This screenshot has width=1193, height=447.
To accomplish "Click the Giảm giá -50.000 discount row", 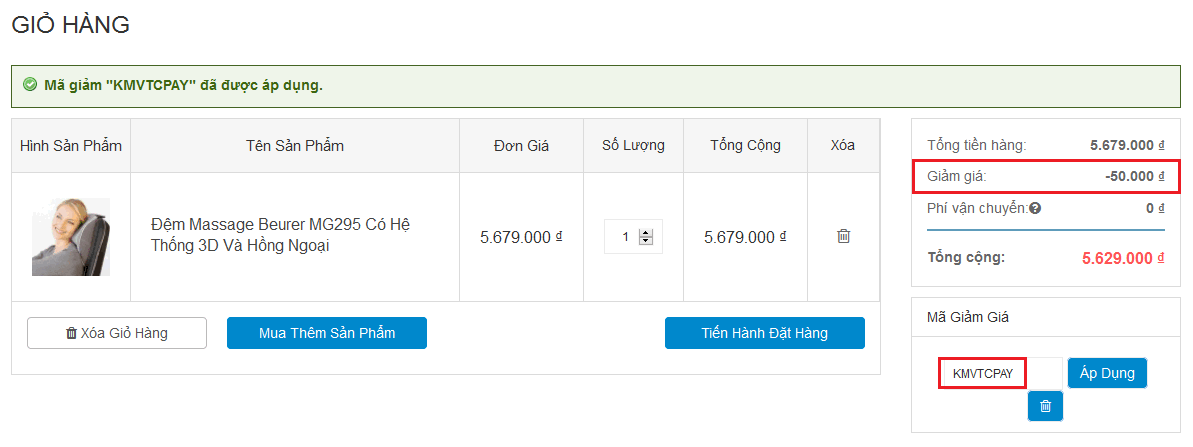I will click(x=1045, y=176).
